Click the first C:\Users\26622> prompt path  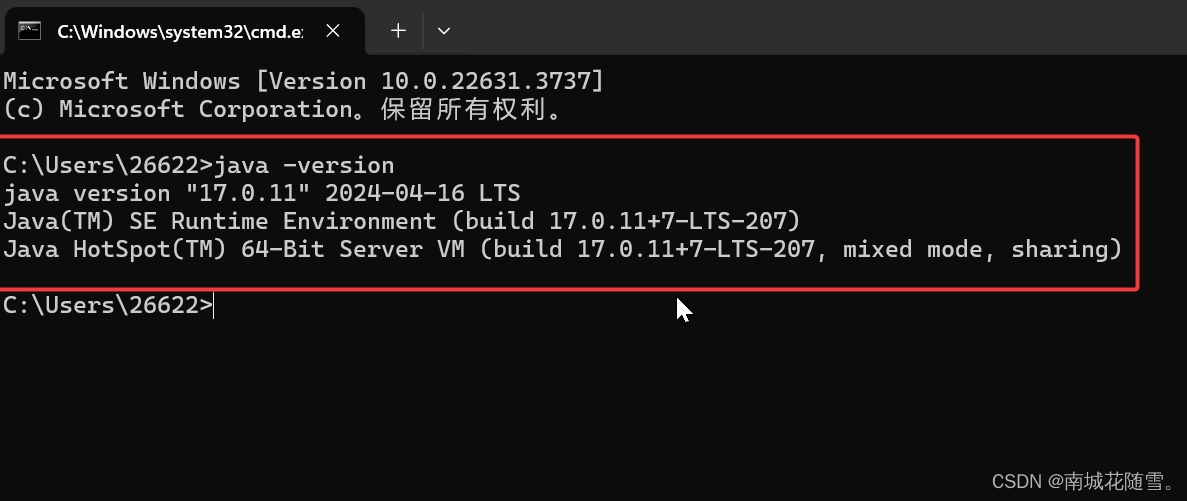[108, 165]
